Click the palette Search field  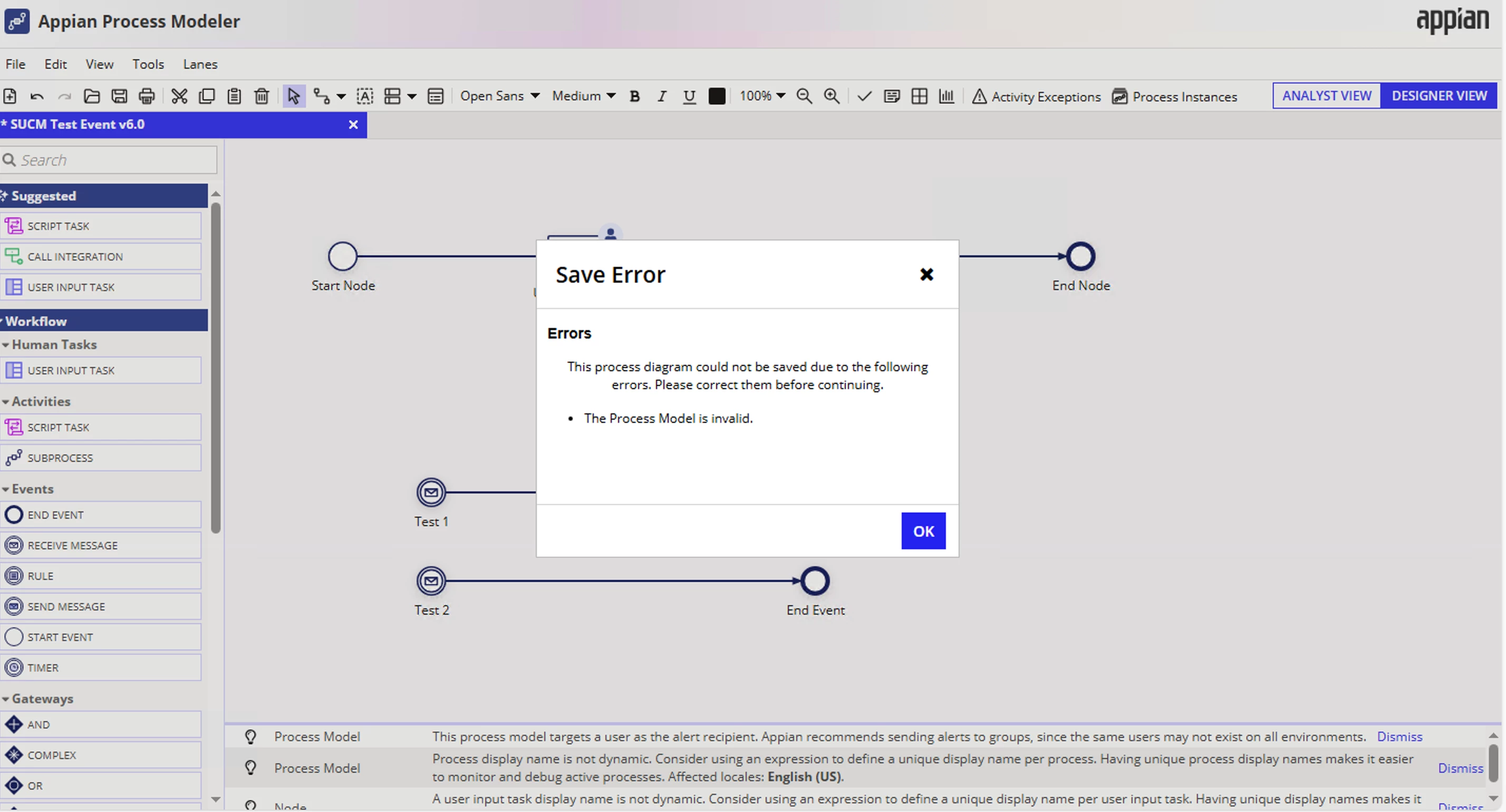click(x=109, y=160)
